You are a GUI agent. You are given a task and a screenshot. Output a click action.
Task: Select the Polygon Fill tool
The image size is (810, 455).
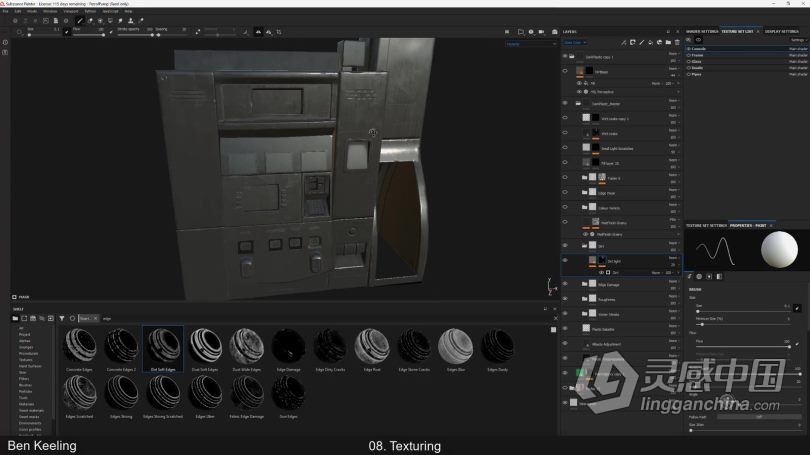click(110, 21)
